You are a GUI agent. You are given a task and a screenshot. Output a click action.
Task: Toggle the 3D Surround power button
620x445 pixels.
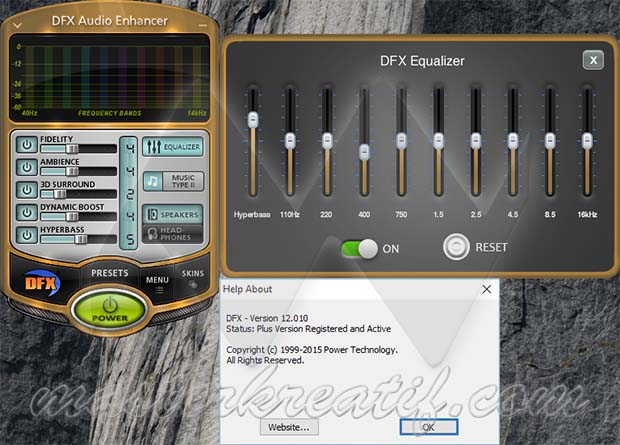tap(26, 190)
